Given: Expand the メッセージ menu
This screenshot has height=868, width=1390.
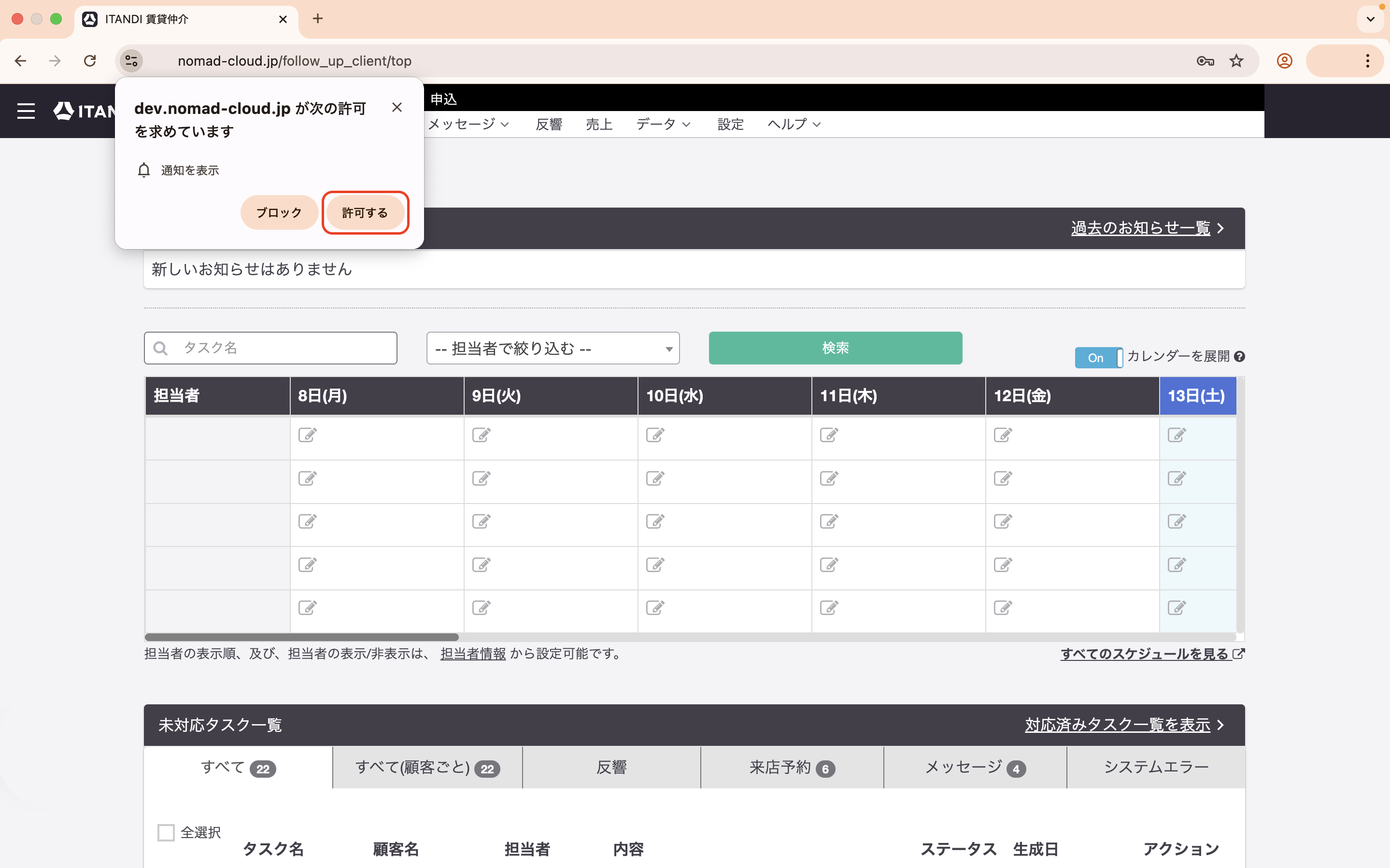Looking at the screenshot, I should (468, 124).
